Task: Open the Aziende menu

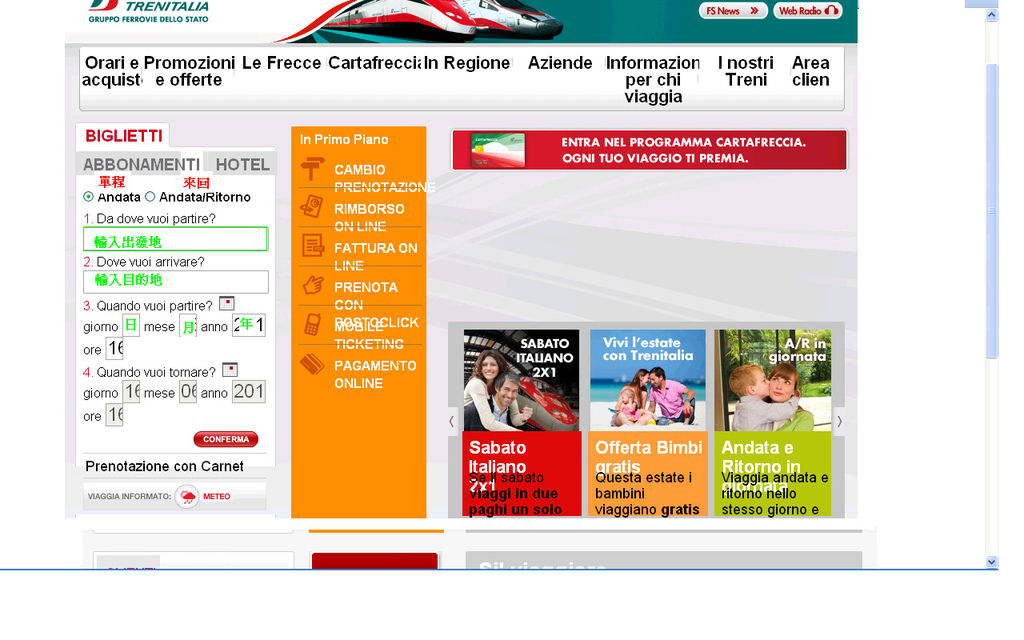Action: click(x=560, y=63)
